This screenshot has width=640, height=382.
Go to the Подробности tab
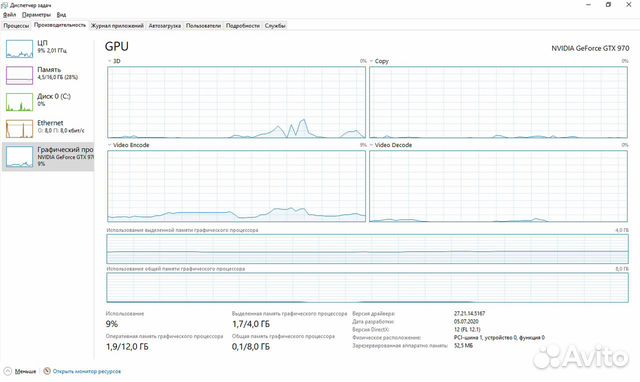[x=243, y=26]
